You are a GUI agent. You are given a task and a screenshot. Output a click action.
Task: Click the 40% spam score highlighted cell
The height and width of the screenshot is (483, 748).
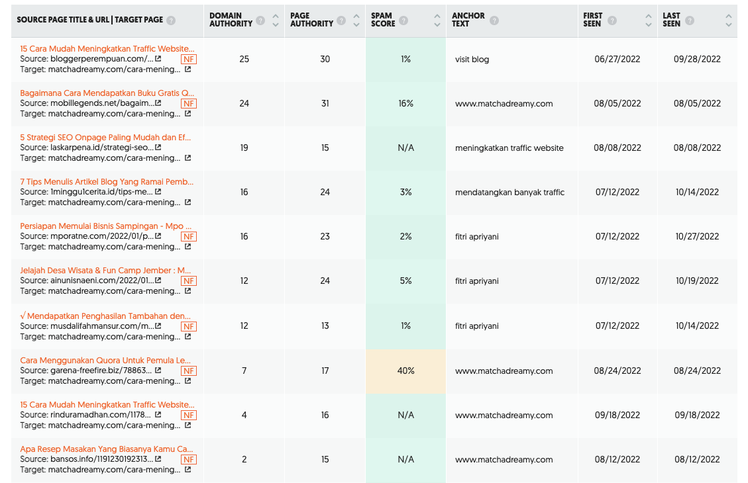(406, 371)
